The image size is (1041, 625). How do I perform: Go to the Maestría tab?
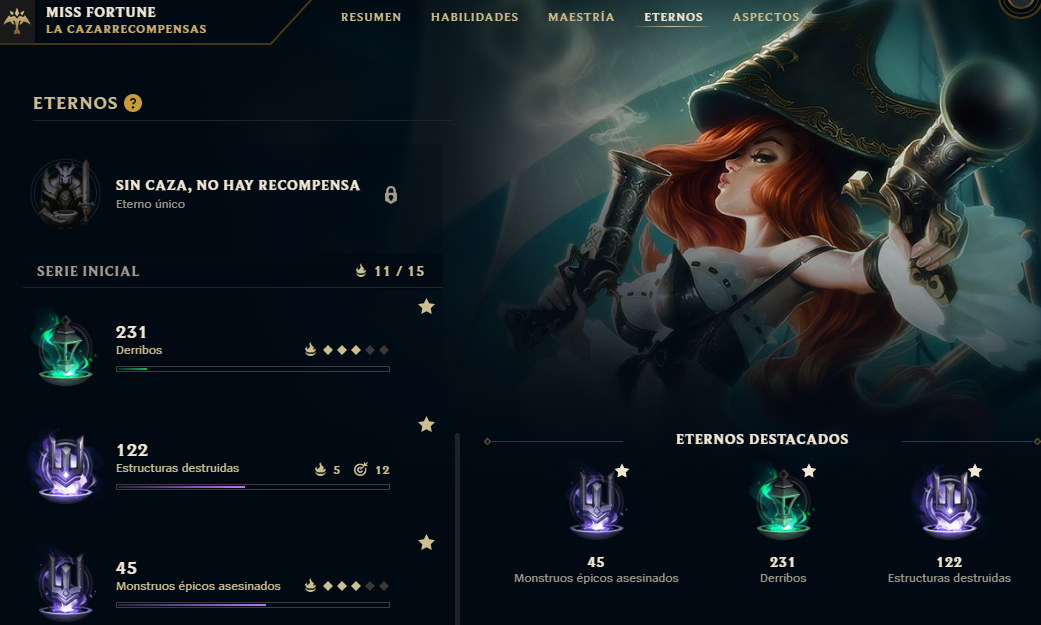[x=581, y=17]
